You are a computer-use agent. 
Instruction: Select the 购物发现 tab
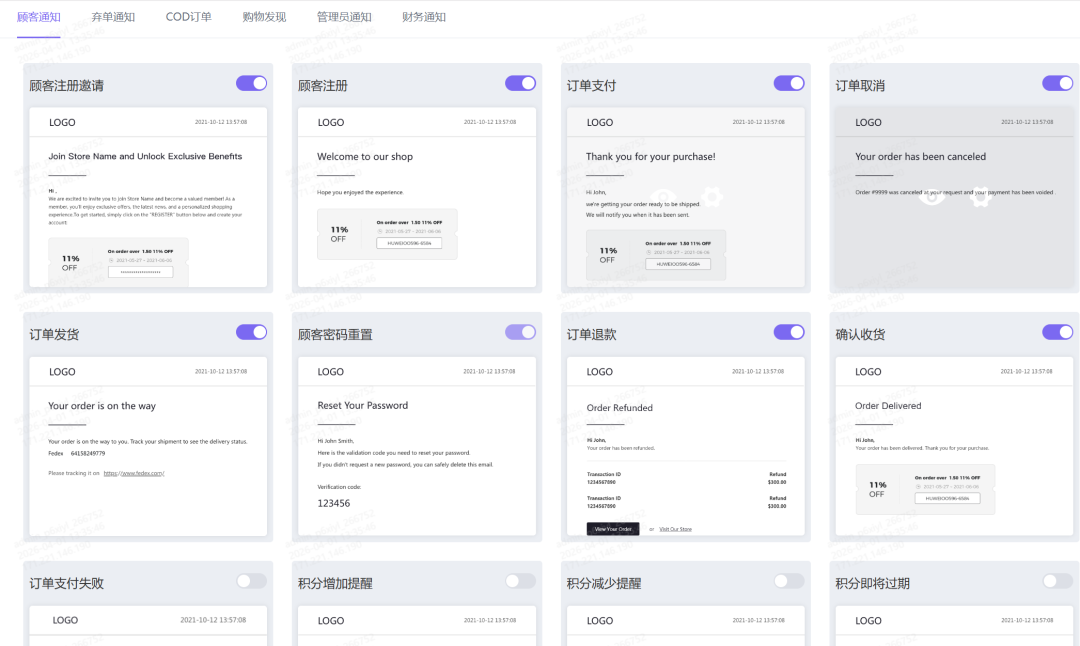pyautogui.click(x=263, y=17)
